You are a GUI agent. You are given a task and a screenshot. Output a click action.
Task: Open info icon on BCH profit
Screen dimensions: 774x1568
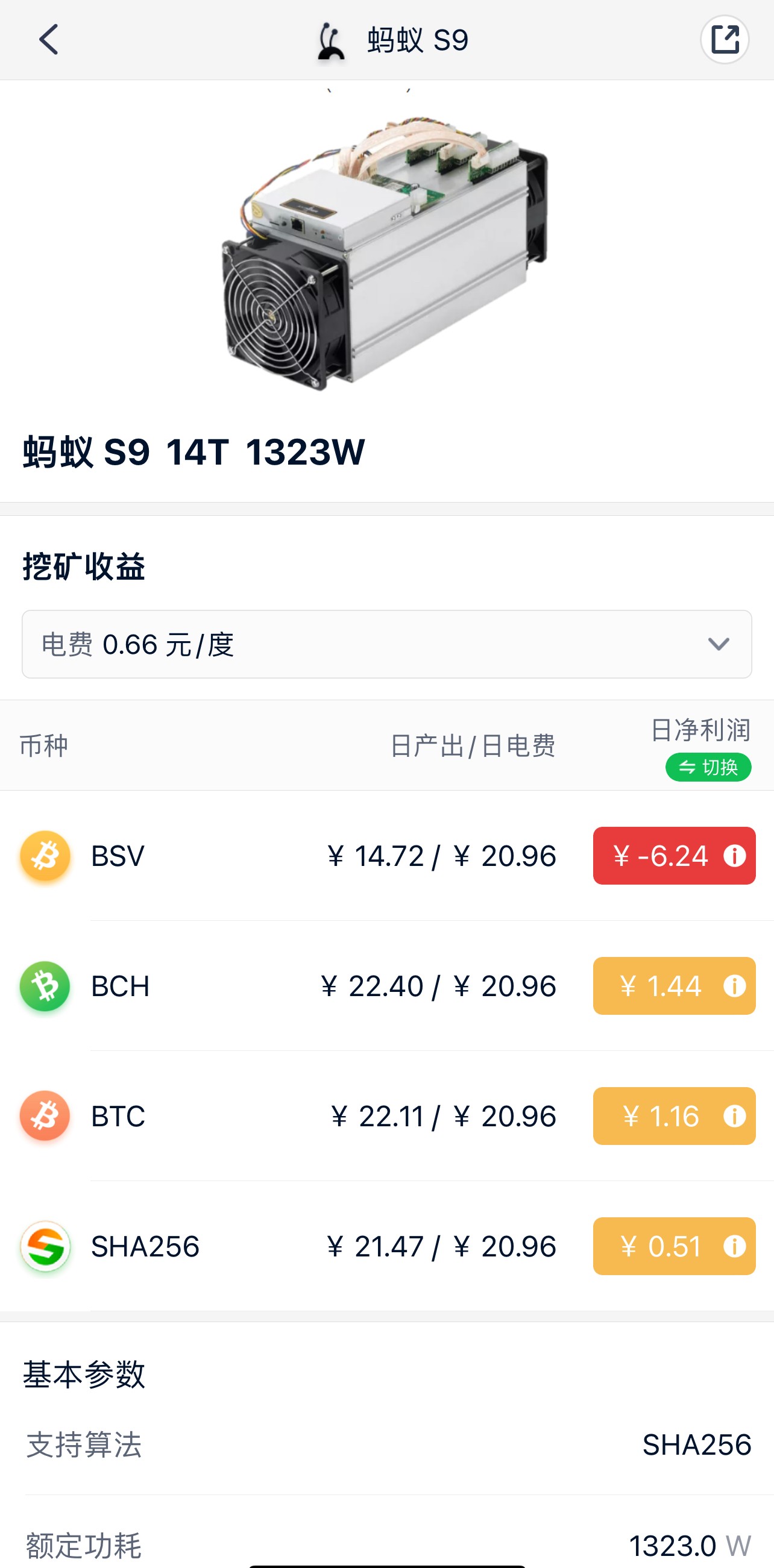(x=734, y=986)
